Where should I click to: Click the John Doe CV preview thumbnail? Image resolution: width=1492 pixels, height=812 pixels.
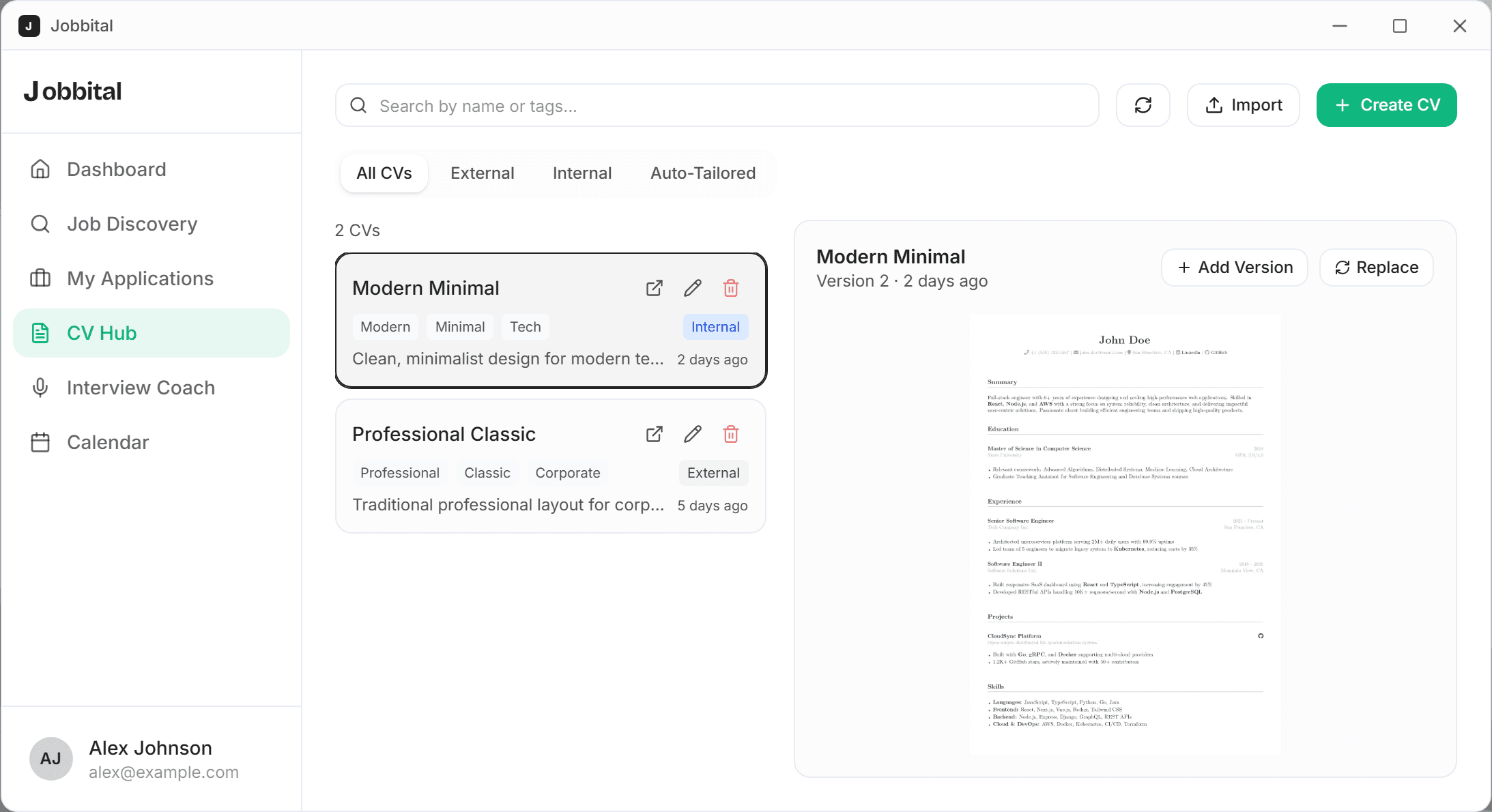pos(1125,534)
